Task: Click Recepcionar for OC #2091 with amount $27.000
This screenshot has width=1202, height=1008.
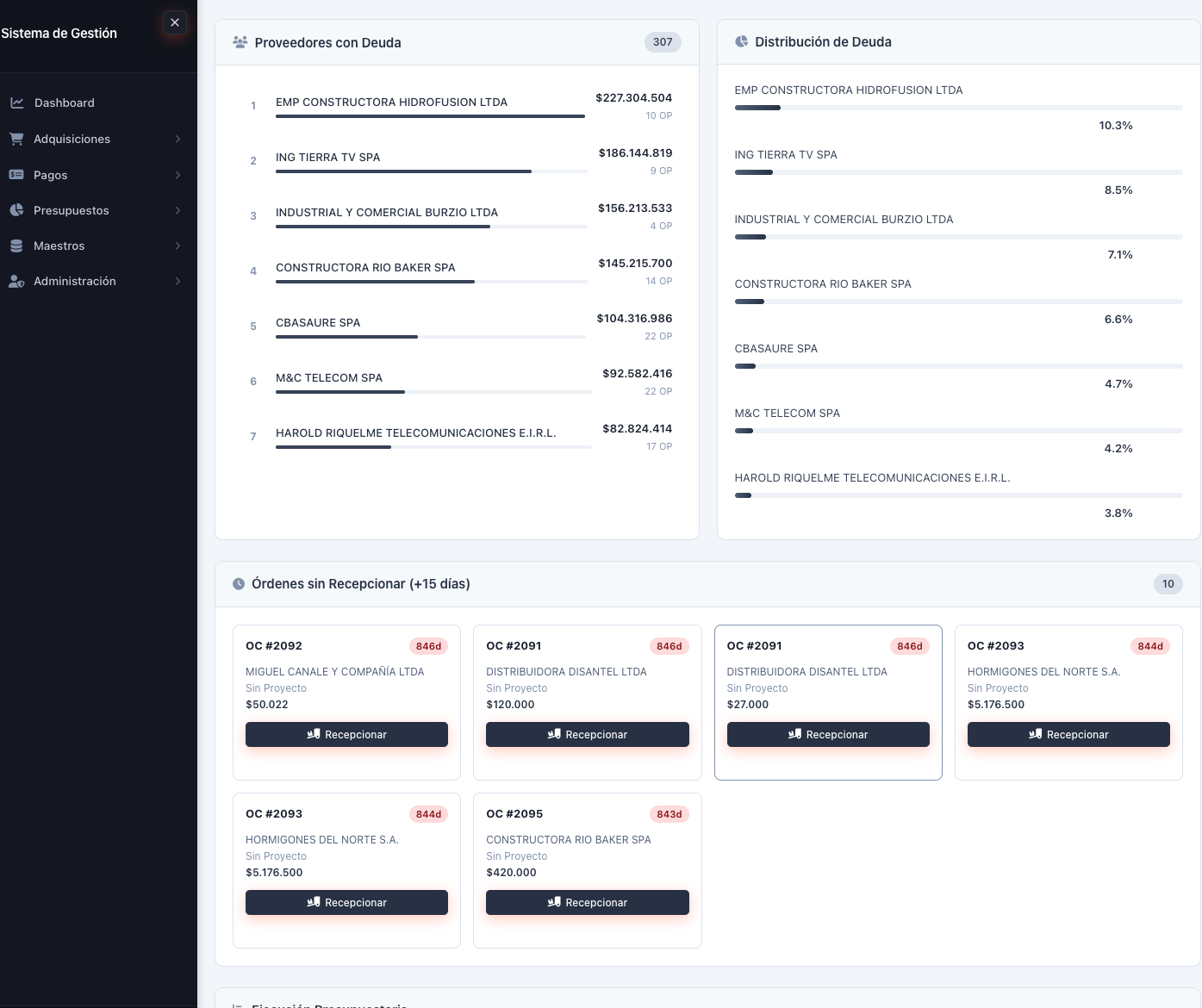Action: [828, 734]
